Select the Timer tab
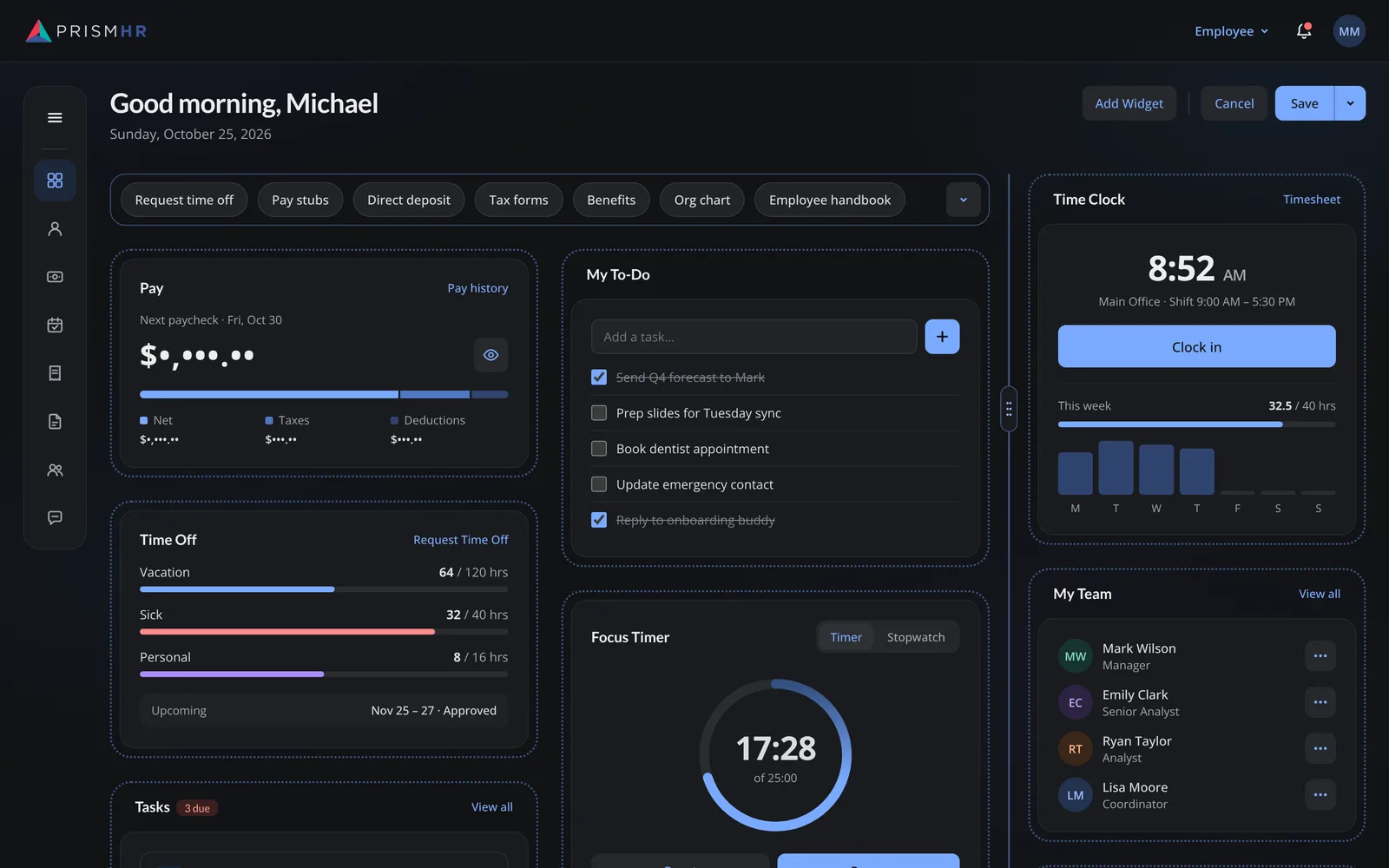This screenshot has height=868, width=1389. coord(846,637)
